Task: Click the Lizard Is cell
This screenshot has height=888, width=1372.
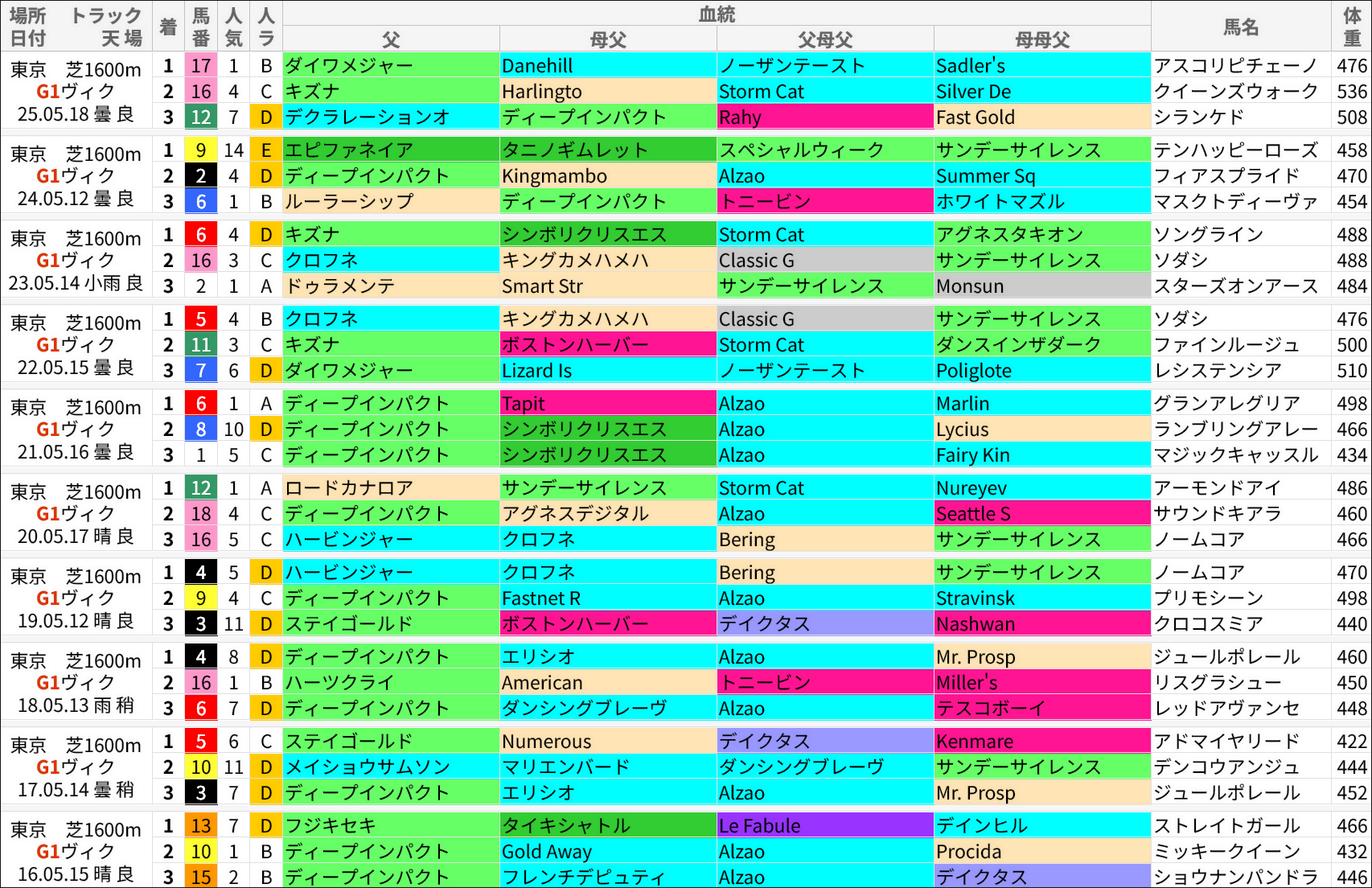Action: click(608, 371)
